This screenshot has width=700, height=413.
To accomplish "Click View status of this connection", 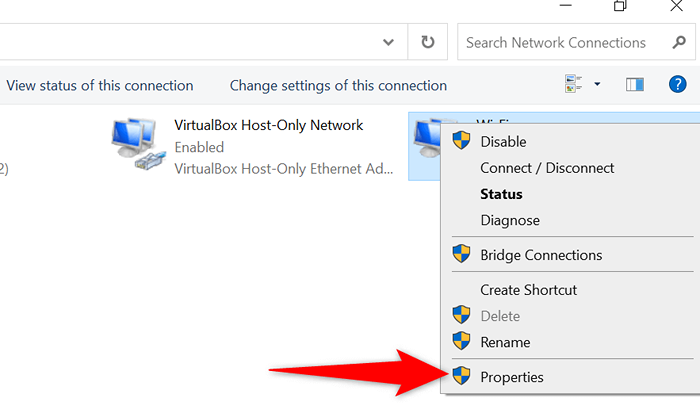I will tap(100, 85).
